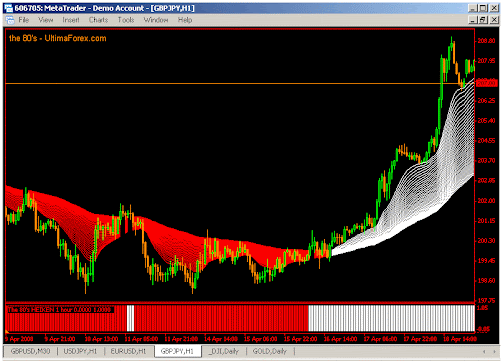
Task: Minimize the MetaTrader main window
Action: pyautogui.click(x=473, y=8)
